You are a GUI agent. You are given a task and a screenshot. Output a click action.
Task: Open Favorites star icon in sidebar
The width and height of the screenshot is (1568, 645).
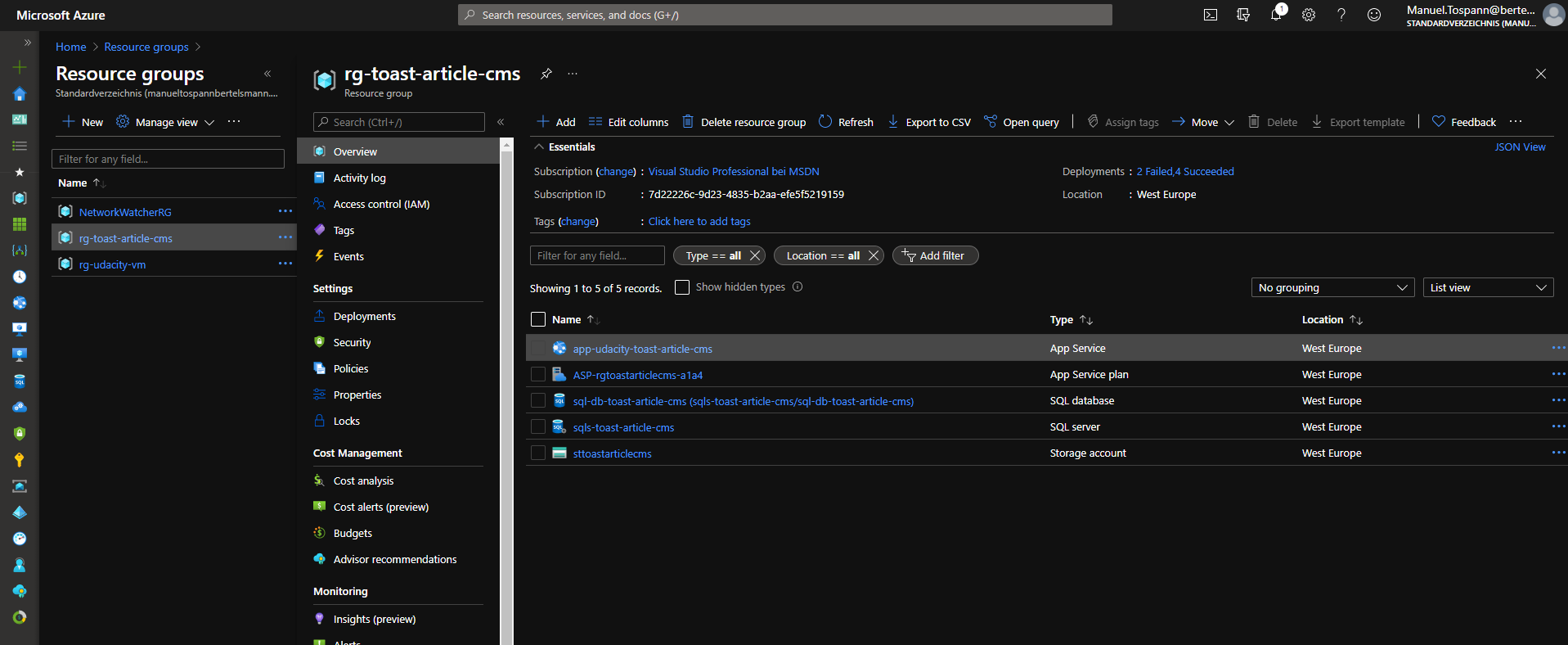pyautogui.click(x=20, y=172)
